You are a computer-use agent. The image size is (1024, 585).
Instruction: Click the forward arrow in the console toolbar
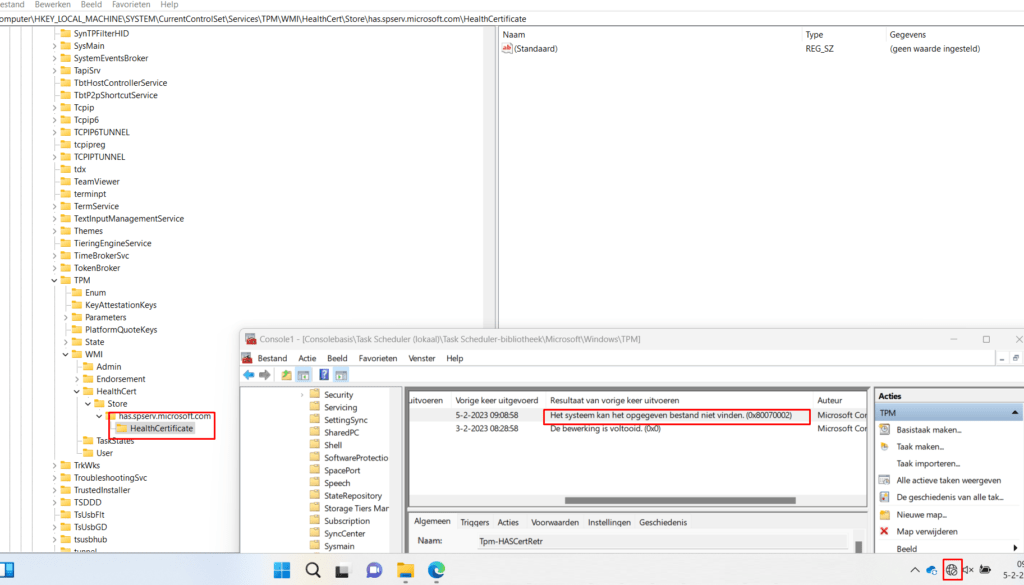[264, 375]
